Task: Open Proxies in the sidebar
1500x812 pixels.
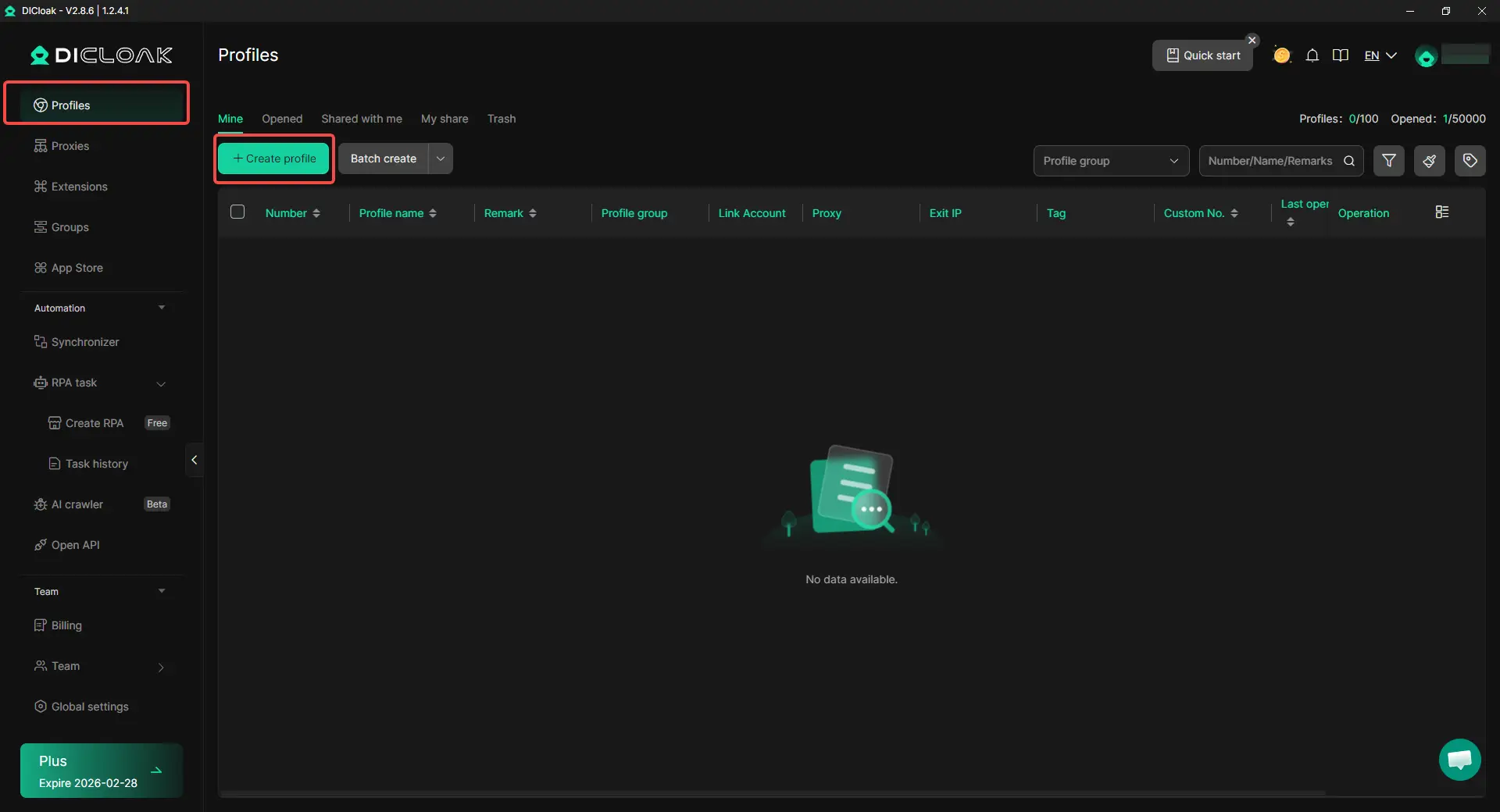Action: tap(70, 146)
